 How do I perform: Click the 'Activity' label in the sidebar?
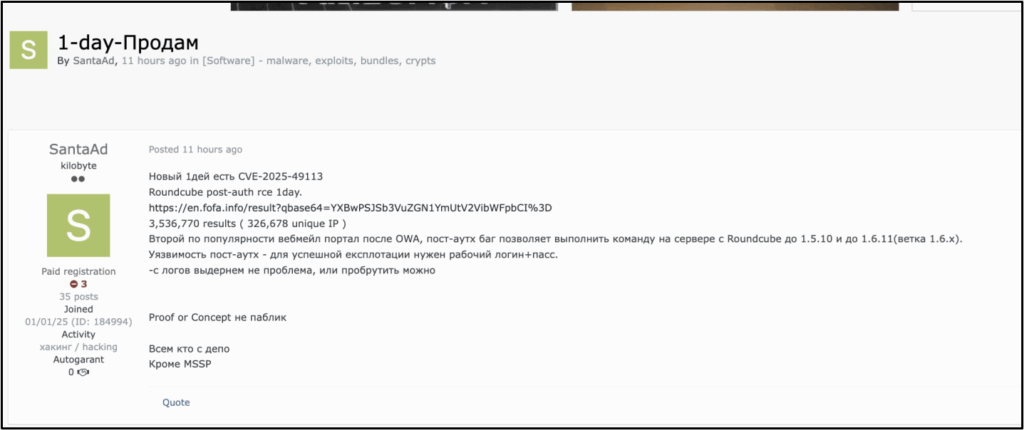point(78,335)
